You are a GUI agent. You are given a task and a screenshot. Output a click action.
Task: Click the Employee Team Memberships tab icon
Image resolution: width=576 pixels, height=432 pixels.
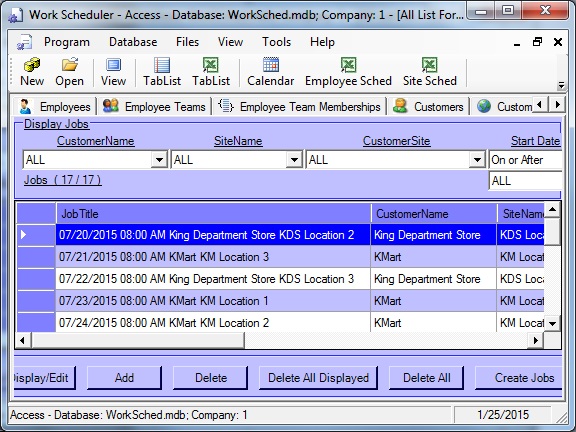[x=225, y=106]
